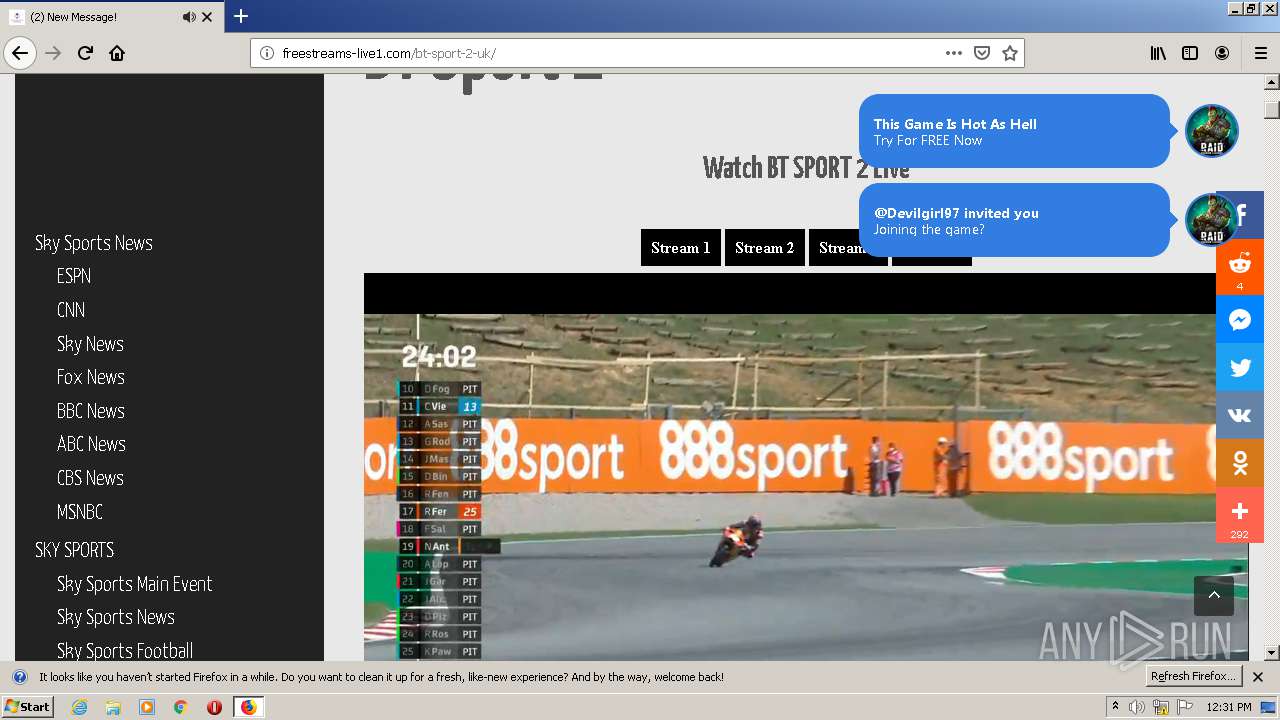Open CBS News channel link
The height and width of the screenshot is (720, 1280).
[90, 478]
